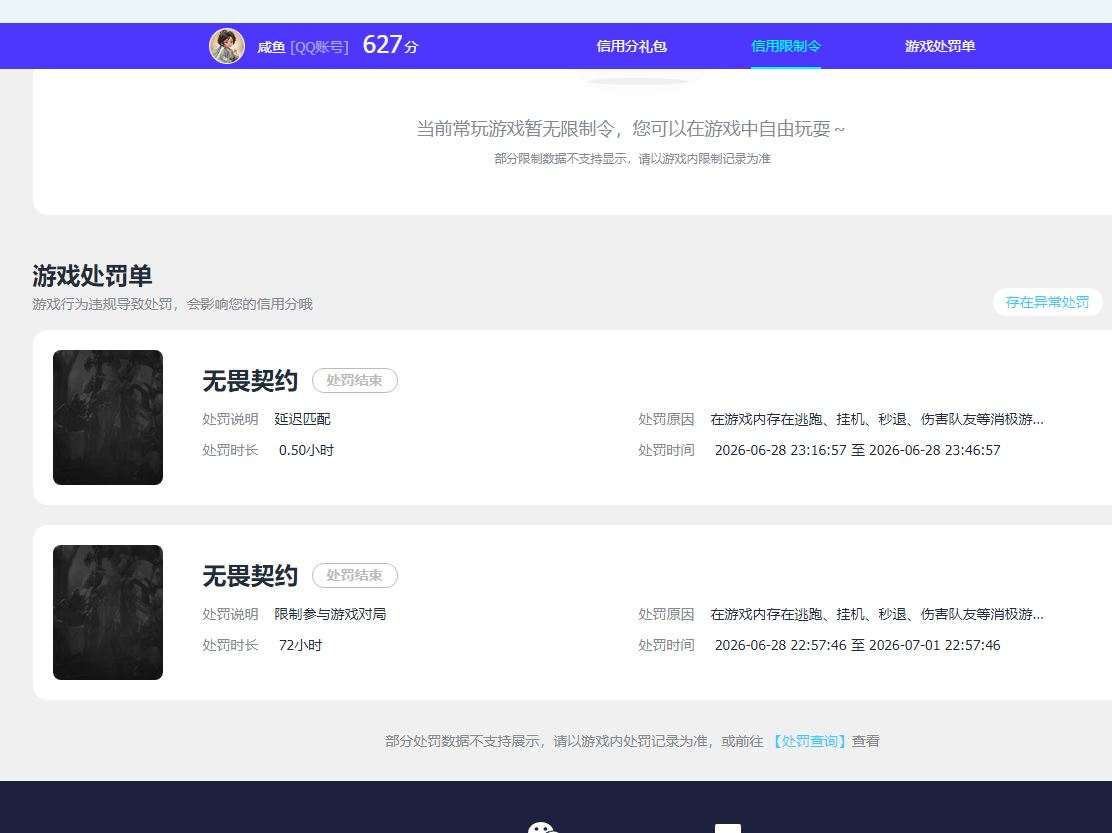Image resolution: width=1112 pixels, height=833 pixels.
Task: Click the 延迟匹配 penalty description
Action: pyautogui.click(x=303, y=419)
